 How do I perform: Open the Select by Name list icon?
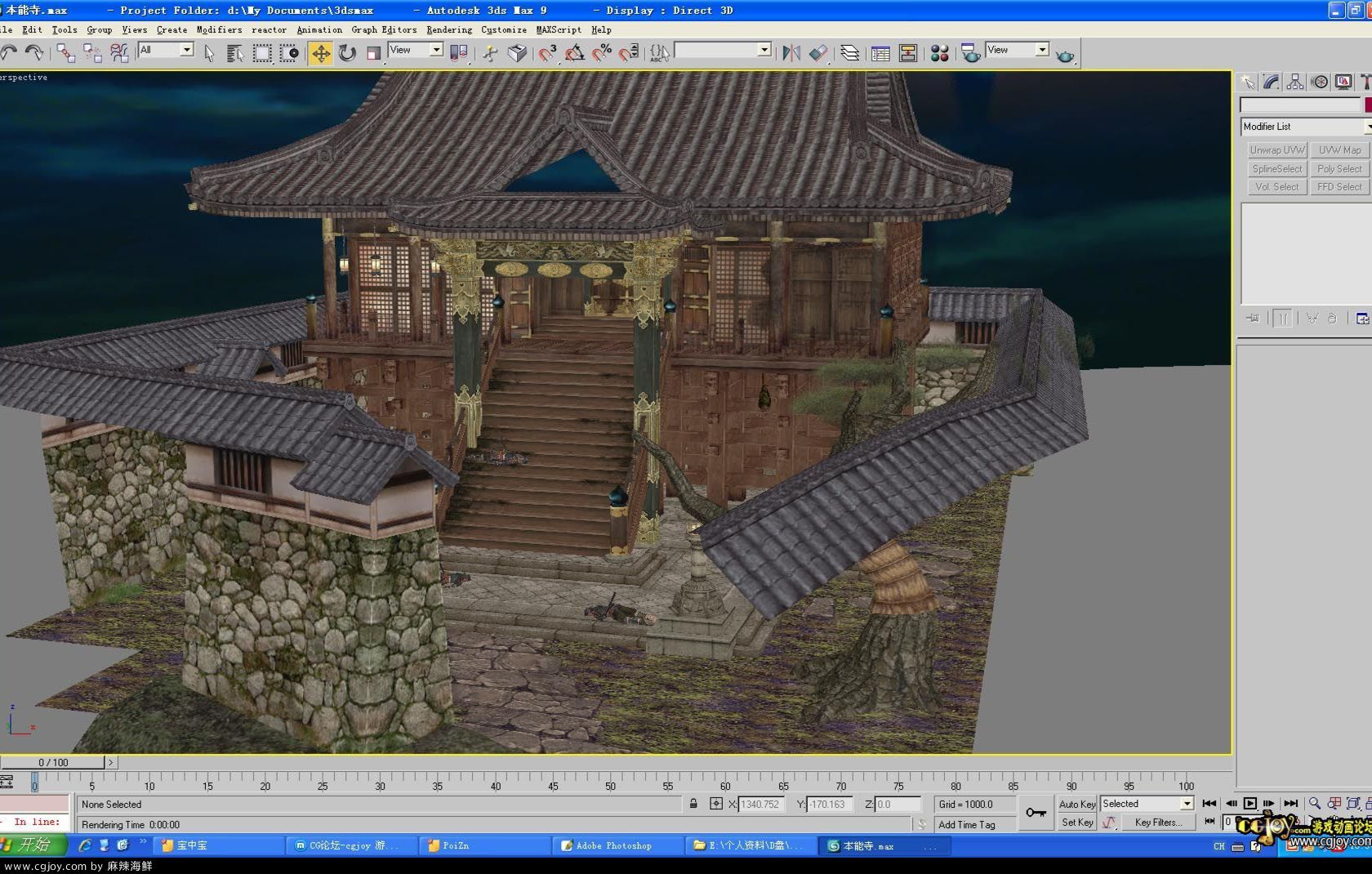pyautogui.click(x=235, y=53)
